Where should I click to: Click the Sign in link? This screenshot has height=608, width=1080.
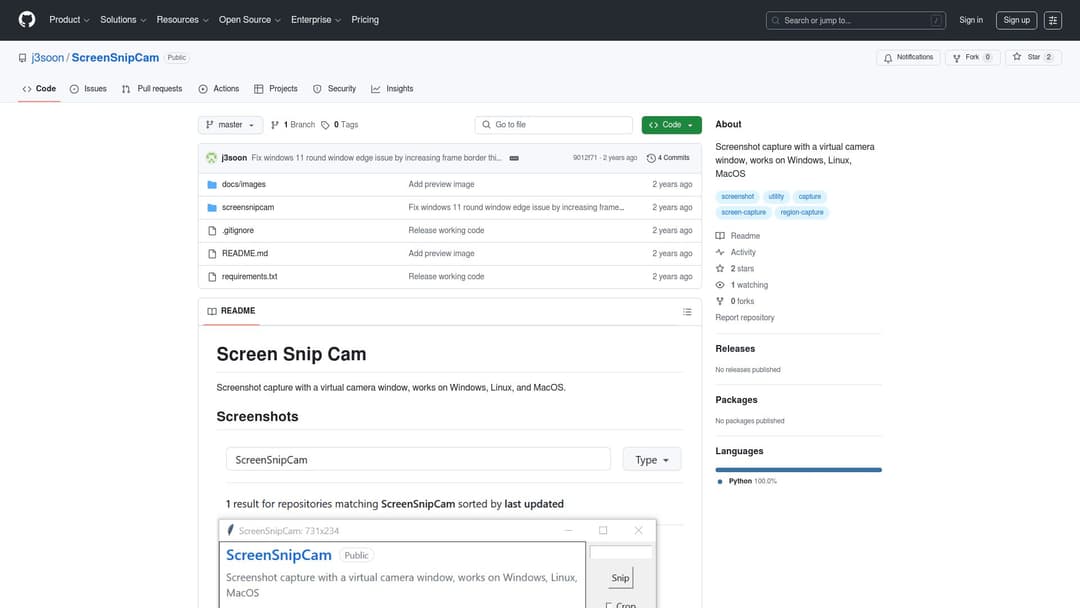tap(971, 20)
